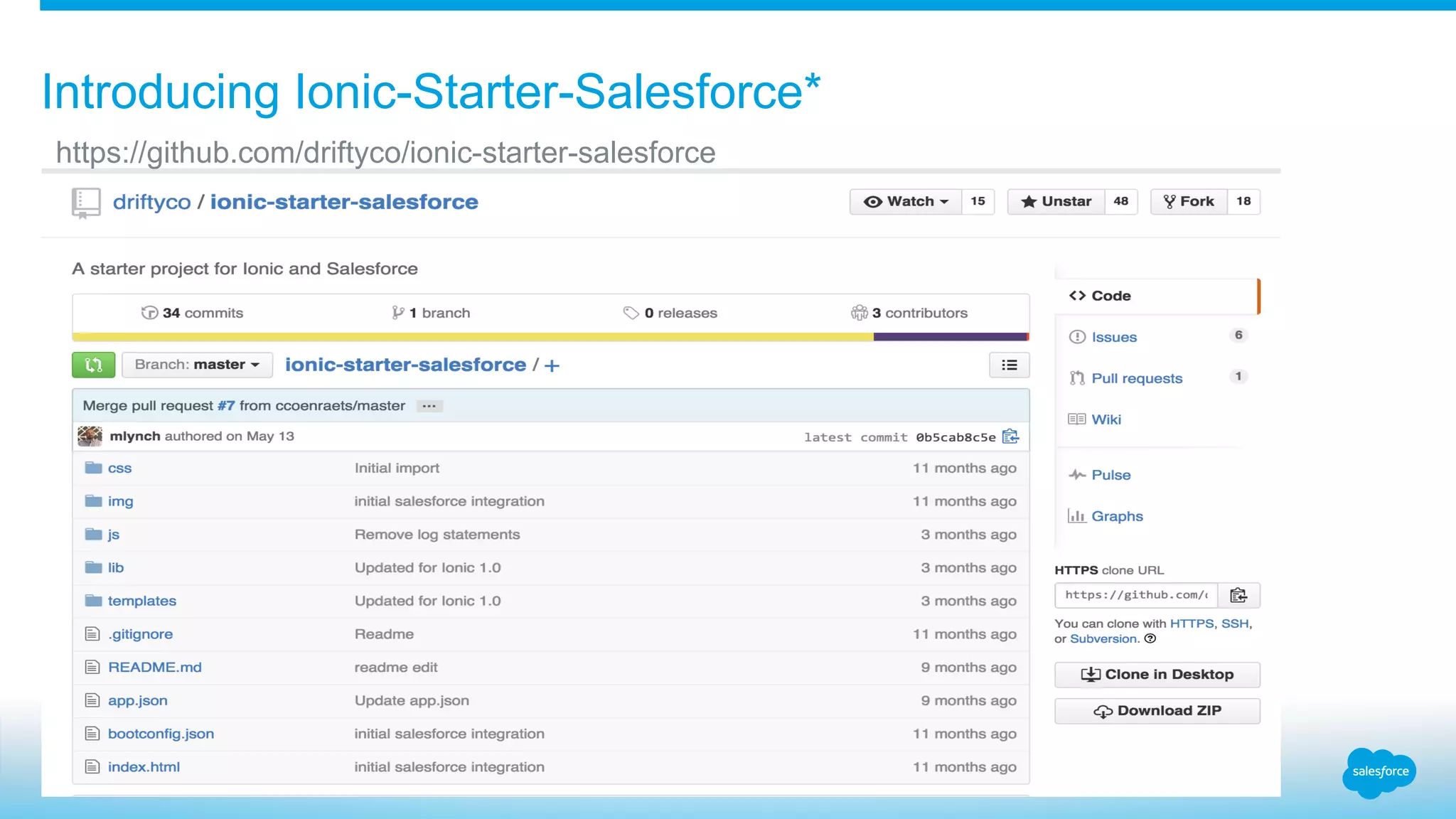
Task: Click the Clone in Desktop button
Action: click(1157, 675)
